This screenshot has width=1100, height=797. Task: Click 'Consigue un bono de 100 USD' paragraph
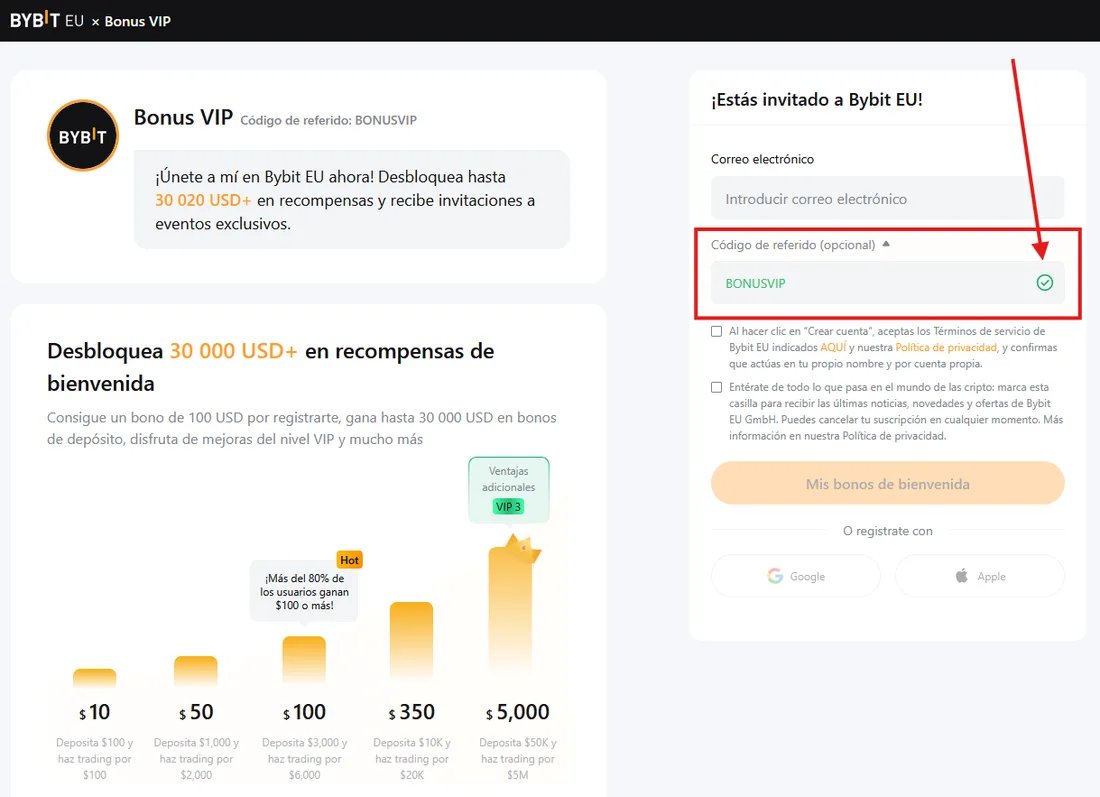pyautogui.click(x=302, y=428)
